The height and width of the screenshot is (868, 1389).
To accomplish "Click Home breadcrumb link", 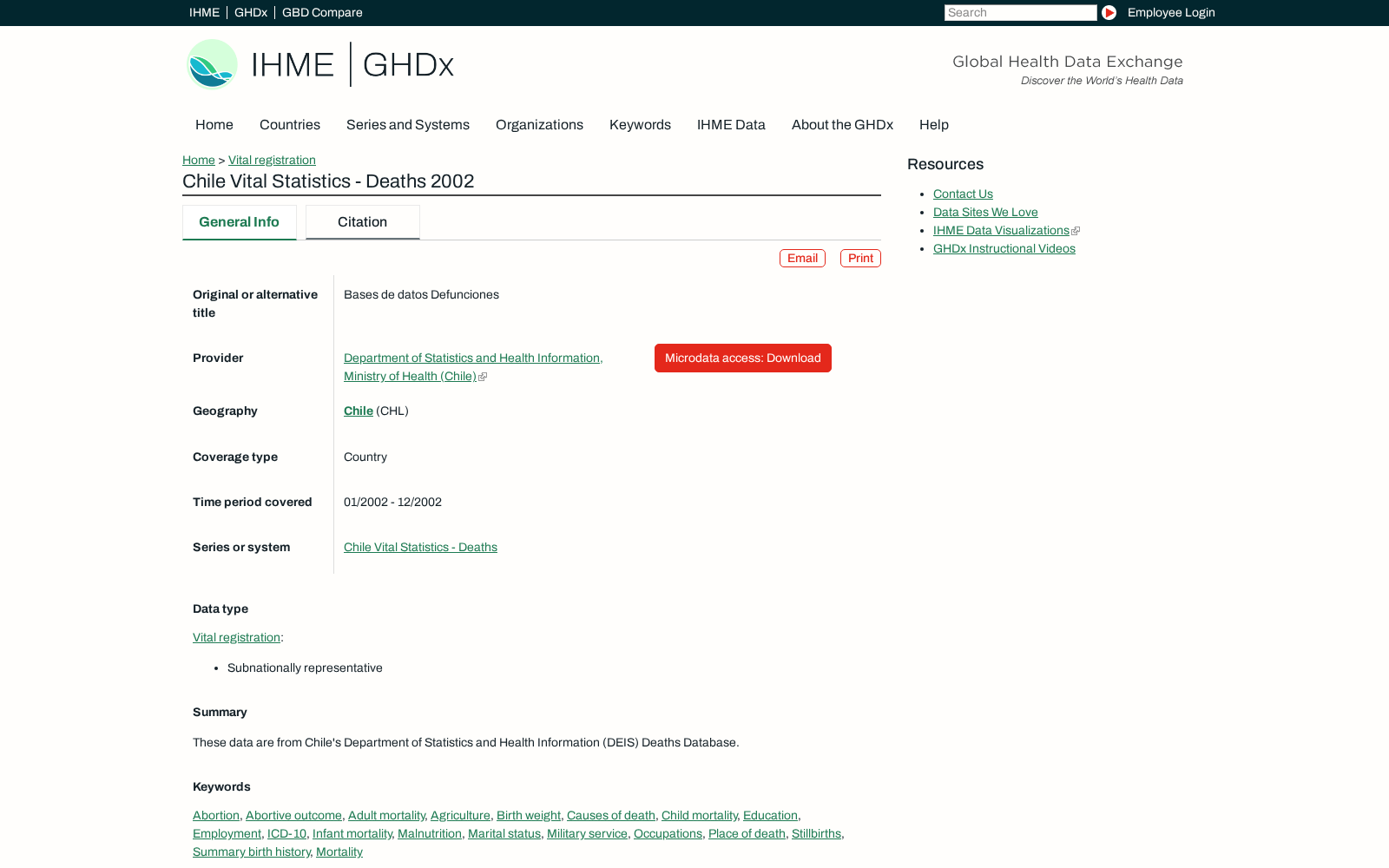I will pos(199,161).
